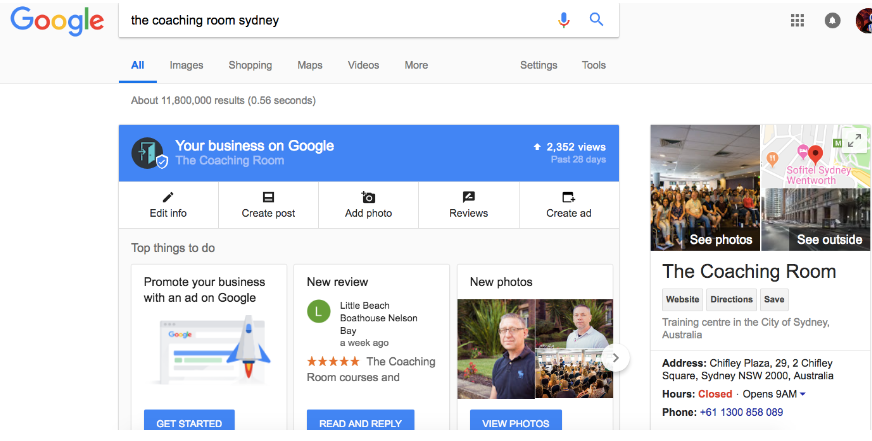
Task: Open the business Website button
Action: 682,299
